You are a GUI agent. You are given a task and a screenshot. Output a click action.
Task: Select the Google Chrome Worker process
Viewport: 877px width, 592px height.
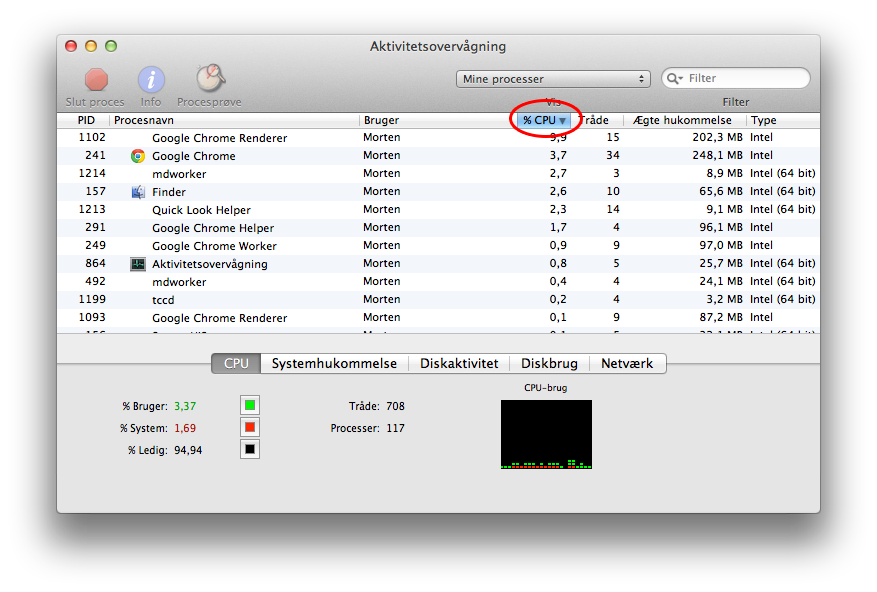pos(438,246)
